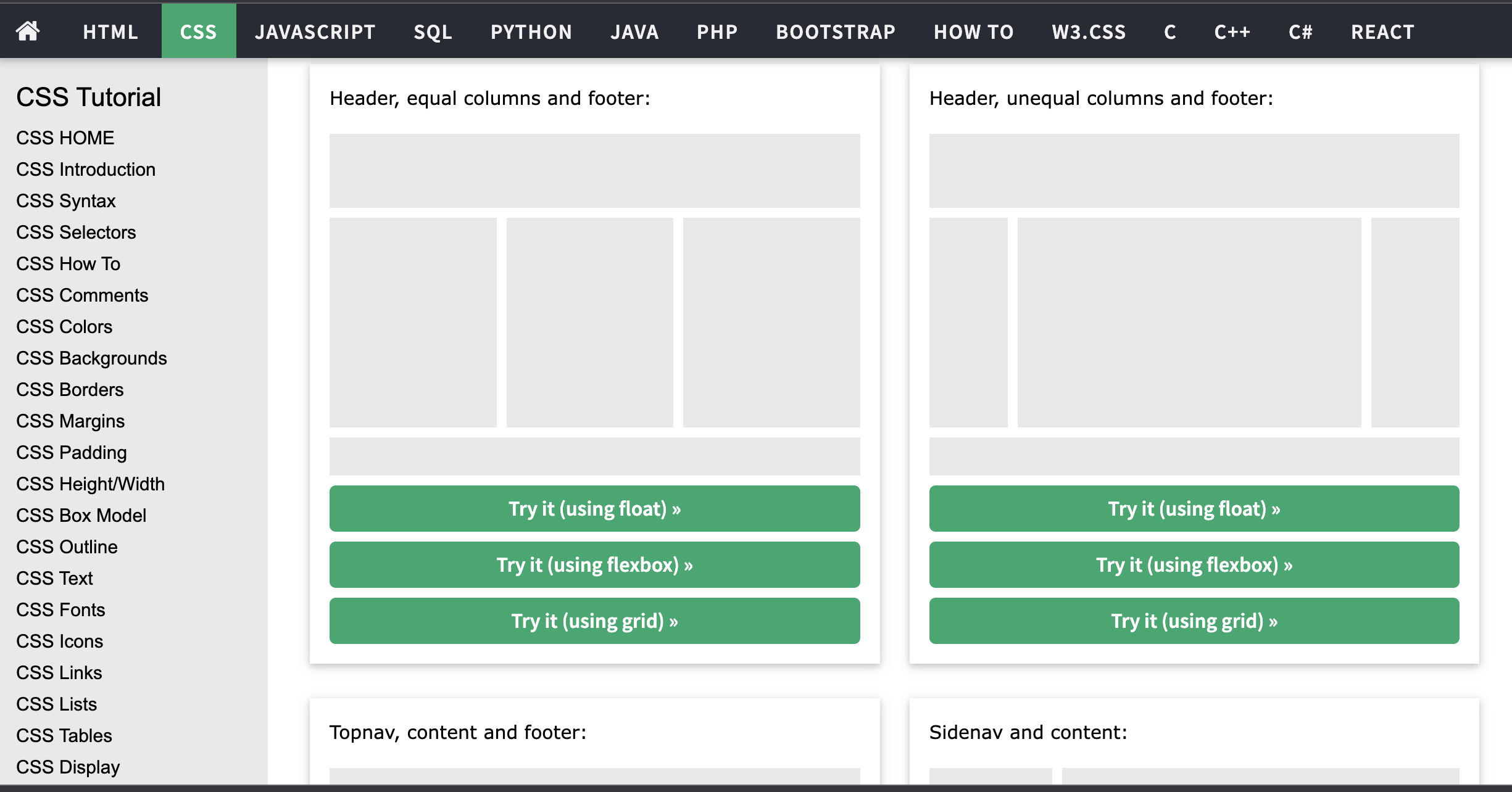Screen dimensions: 1512x792
Task: Open the CSS Box Model page
Action: pyautogui.click(x=81, y=515)
